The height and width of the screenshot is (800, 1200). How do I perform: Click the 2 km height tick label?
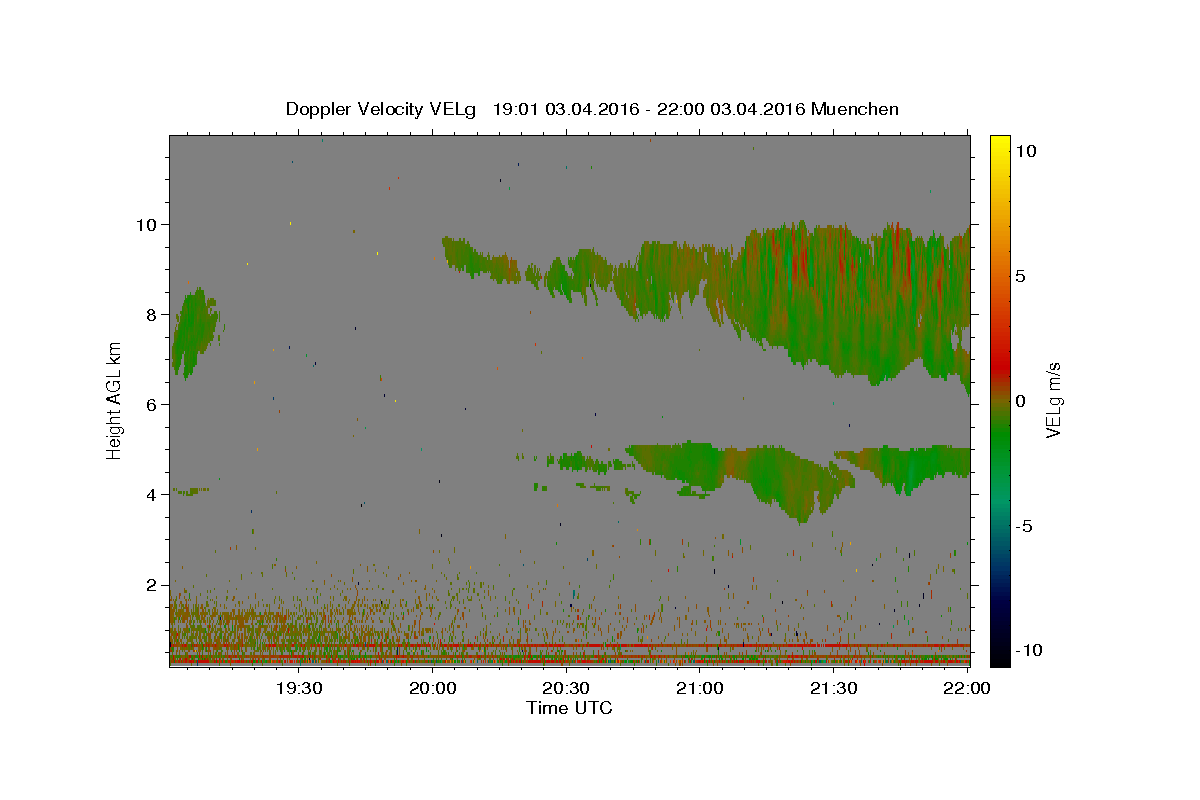tap(153, 585)
